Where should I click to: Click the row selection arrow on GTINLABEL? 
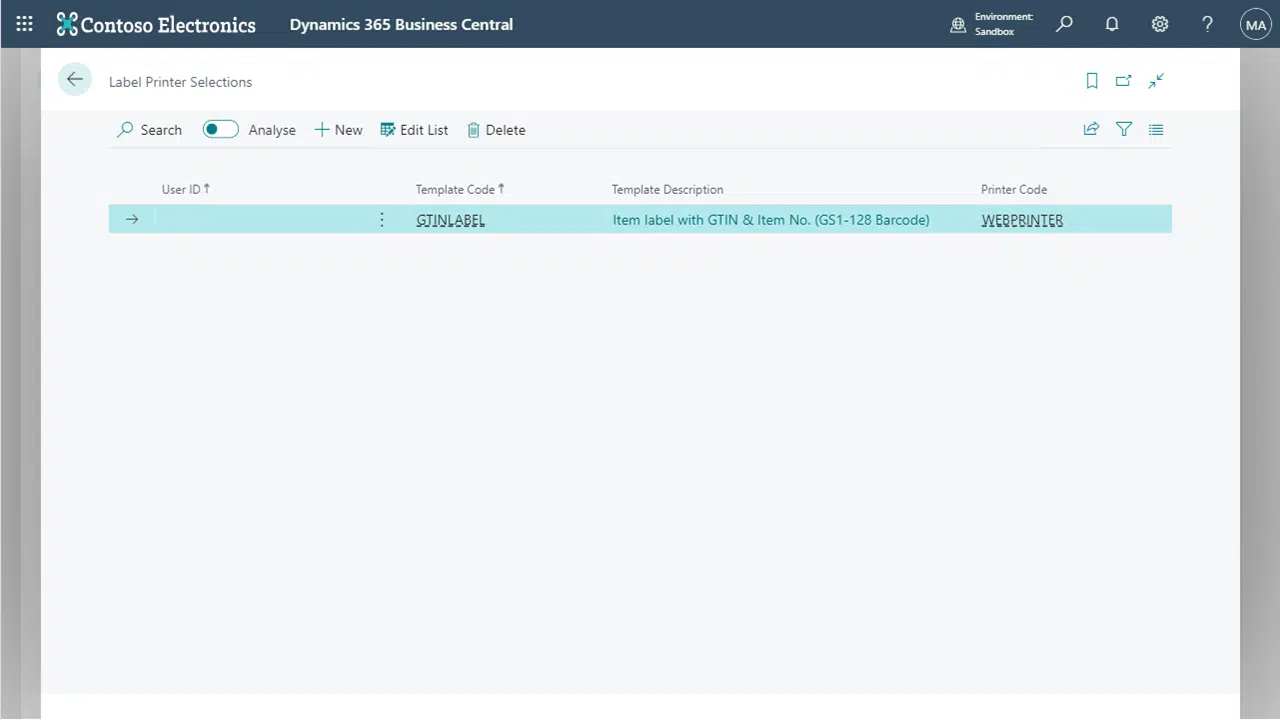131,219
